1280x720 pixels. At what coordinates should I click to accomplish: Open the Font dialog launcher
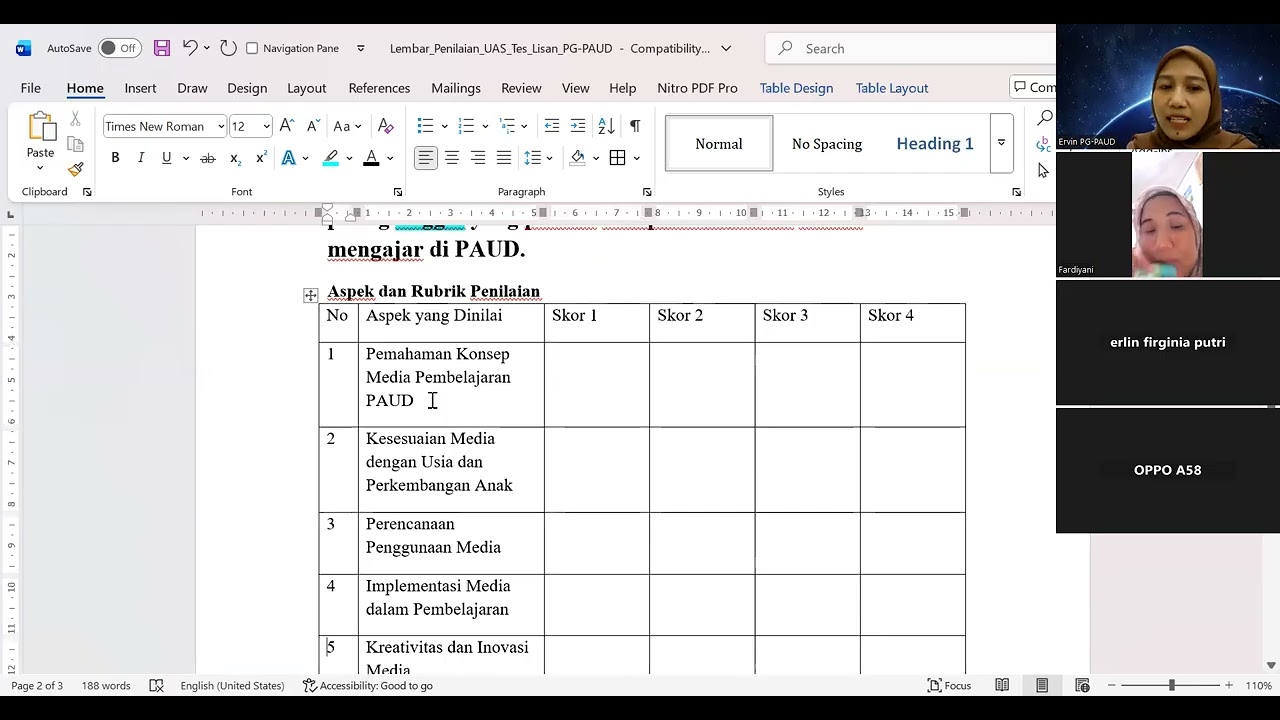tap(398, 192)
